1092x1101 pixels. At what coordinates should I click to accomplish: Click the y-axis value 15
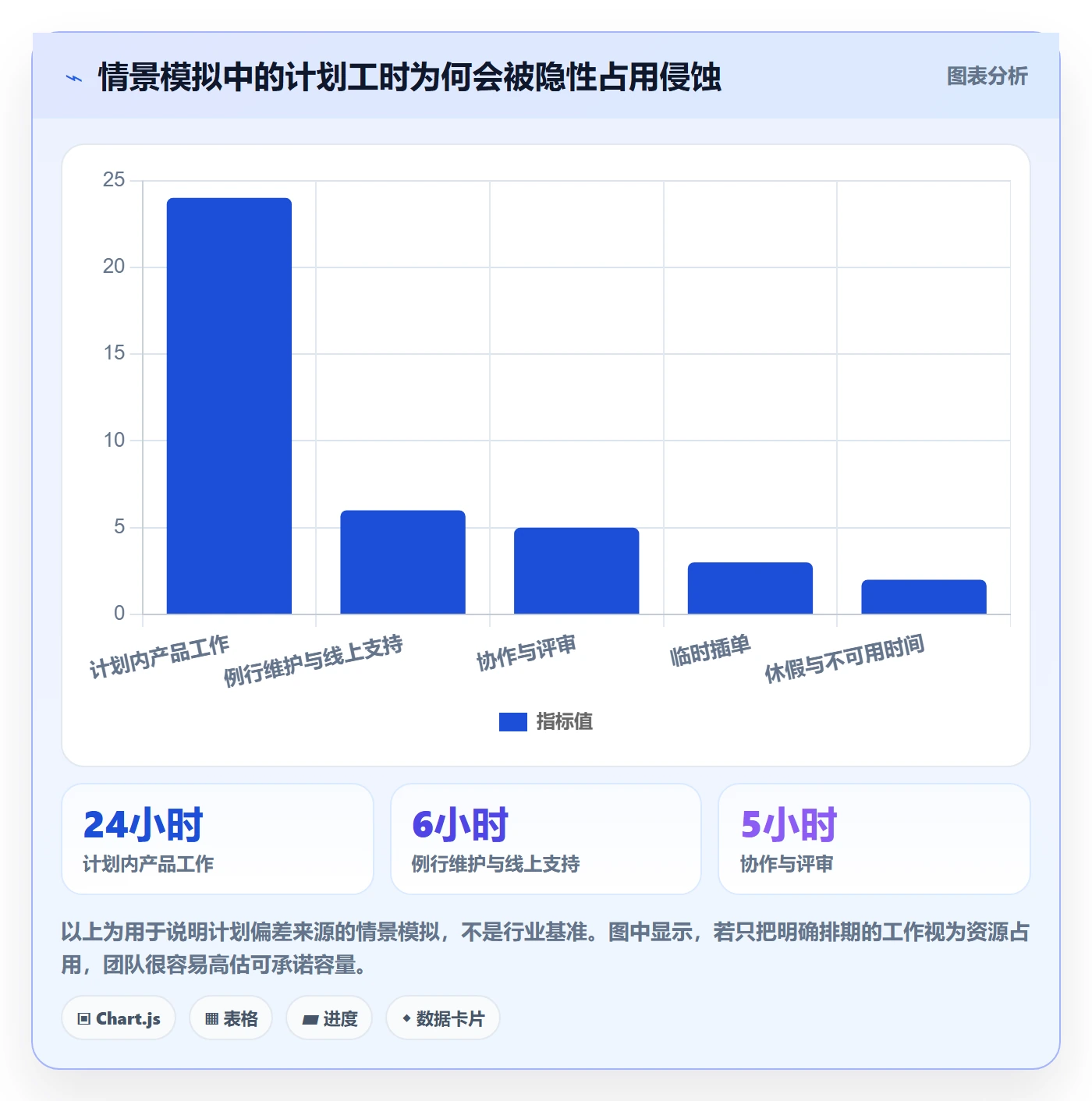point(114,353)
